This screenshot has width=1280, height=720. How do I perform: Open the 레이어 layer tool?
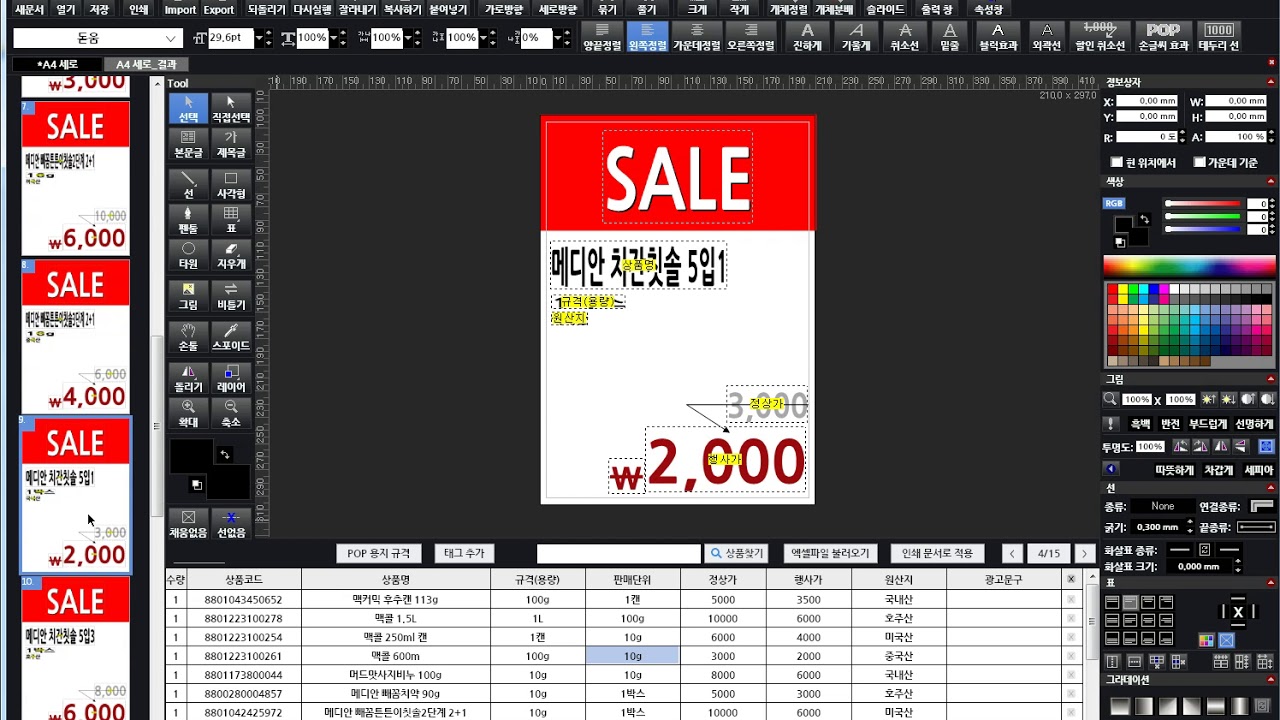231,378
